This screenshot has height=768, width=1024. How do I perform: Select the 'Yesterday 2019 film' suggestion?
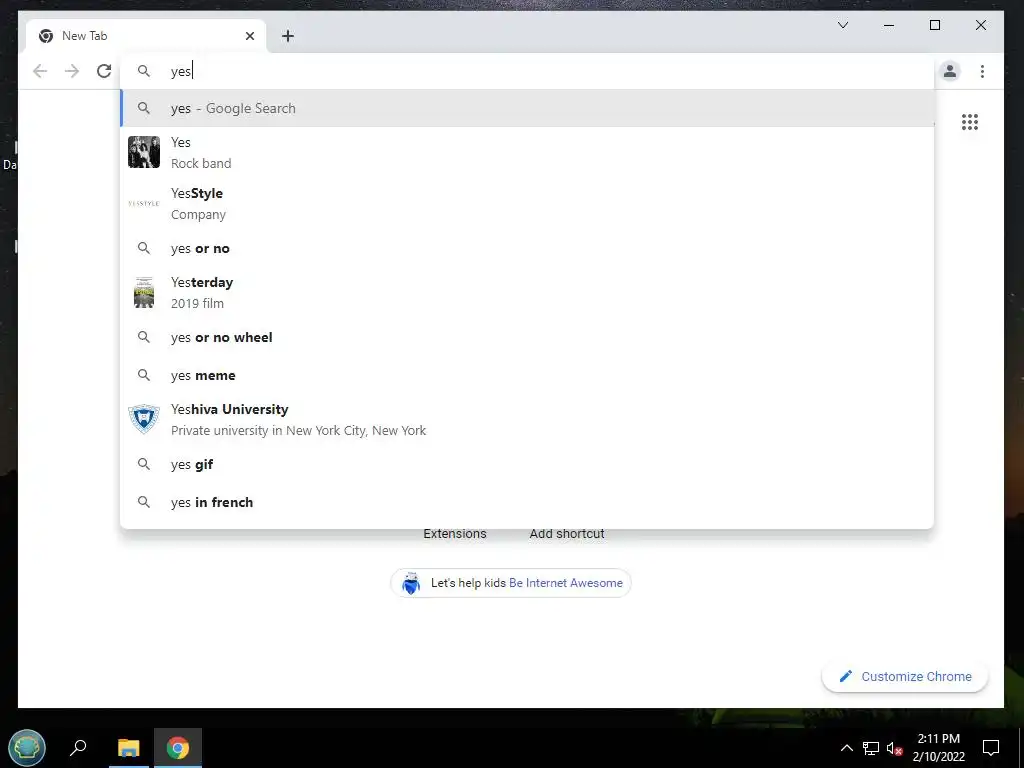528,293
